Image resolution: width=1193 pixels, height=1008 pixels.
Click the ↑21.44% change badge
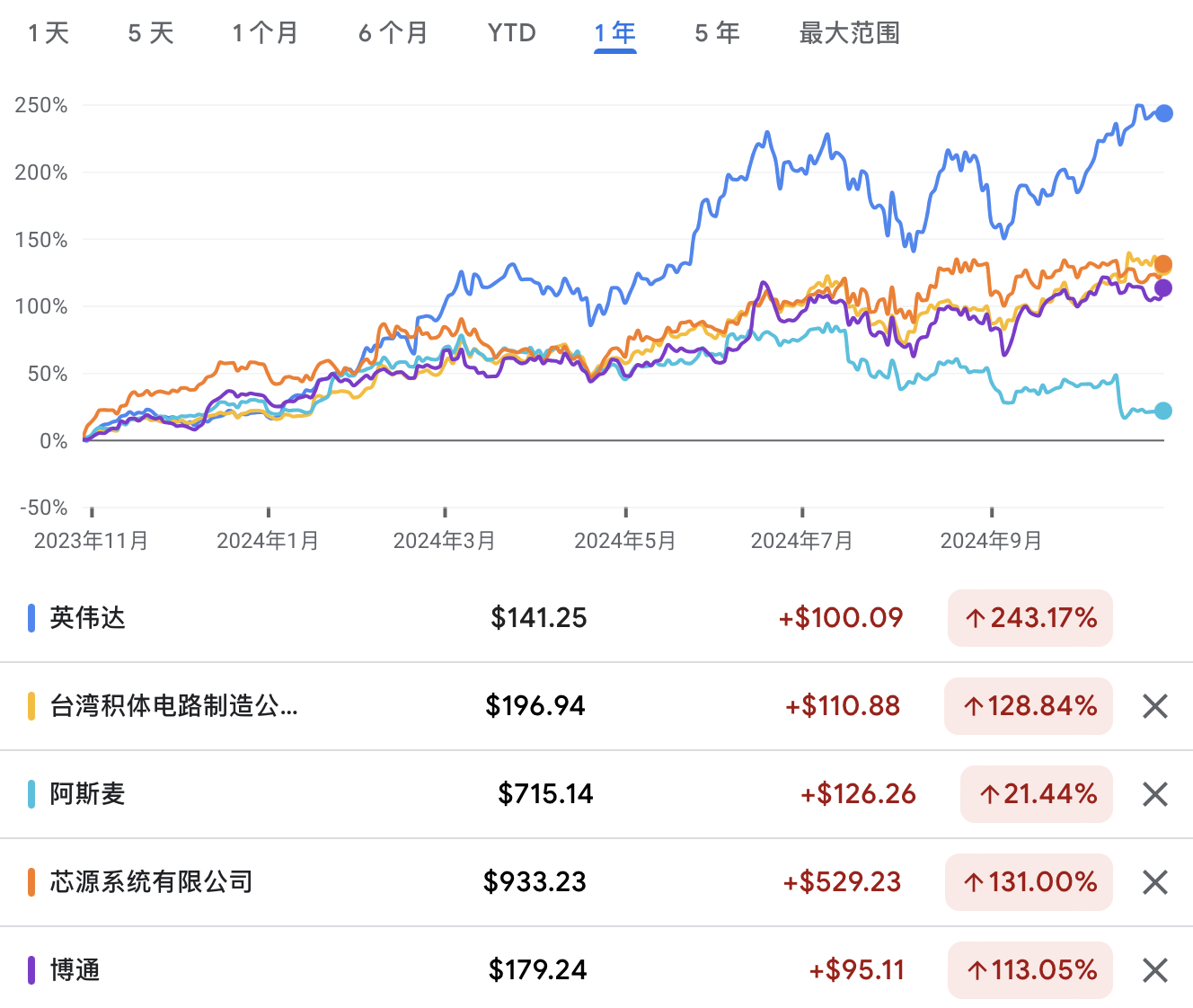1037,794
